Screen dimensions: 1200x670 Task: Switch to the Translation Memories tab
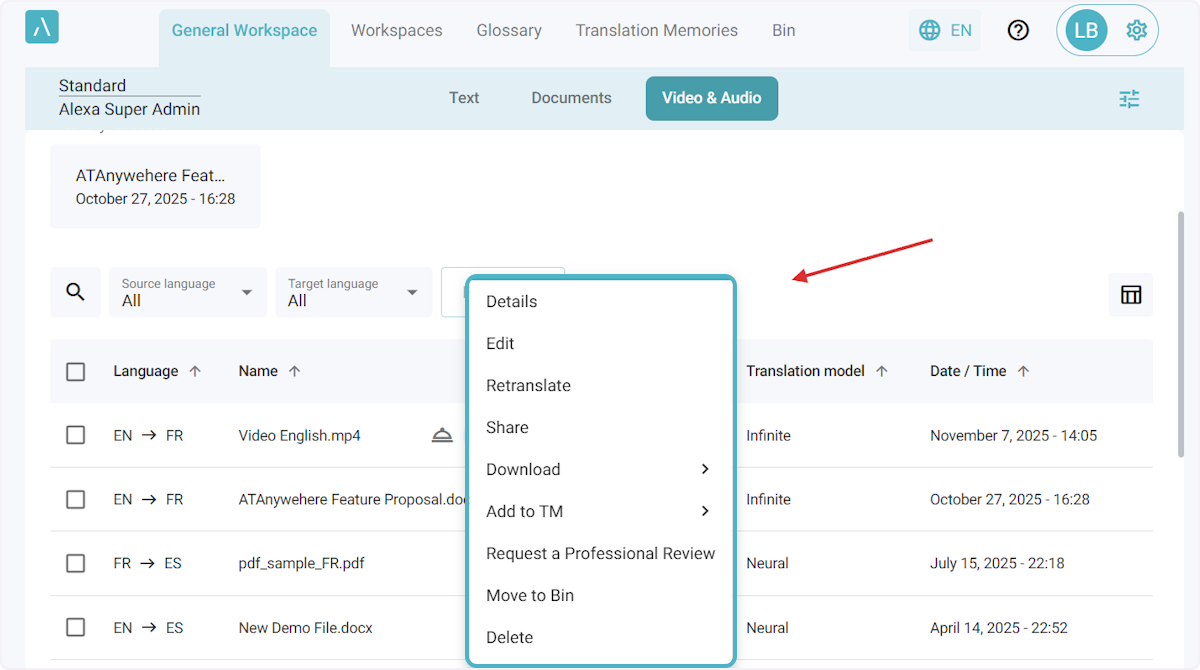point(656,30)
